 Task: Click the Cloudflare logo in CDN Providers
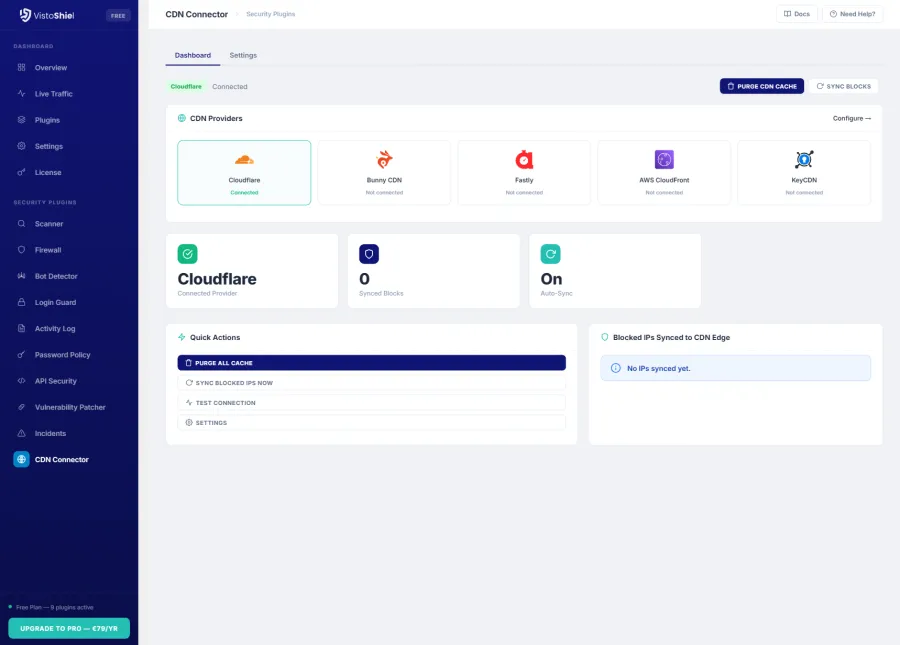tap(244, 160)
